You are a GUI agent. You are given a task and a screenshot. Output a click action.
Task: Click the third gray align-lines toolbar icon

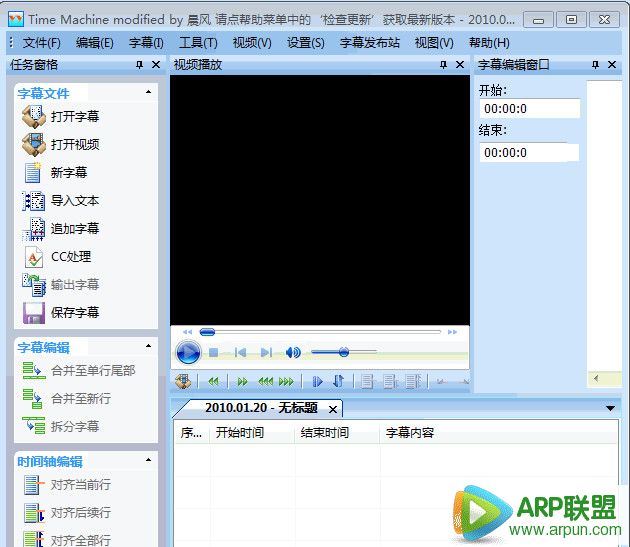(413, 381)
